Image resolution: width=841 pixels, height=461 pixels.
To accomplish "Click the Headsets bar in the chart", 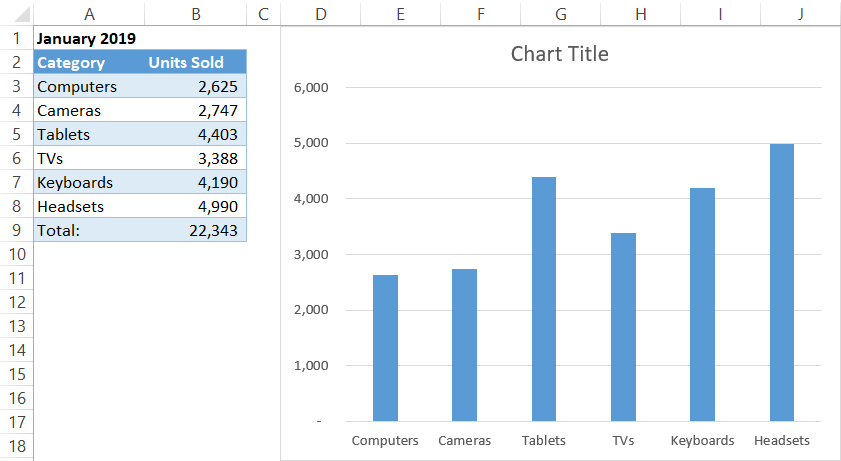I will (782, 282).
